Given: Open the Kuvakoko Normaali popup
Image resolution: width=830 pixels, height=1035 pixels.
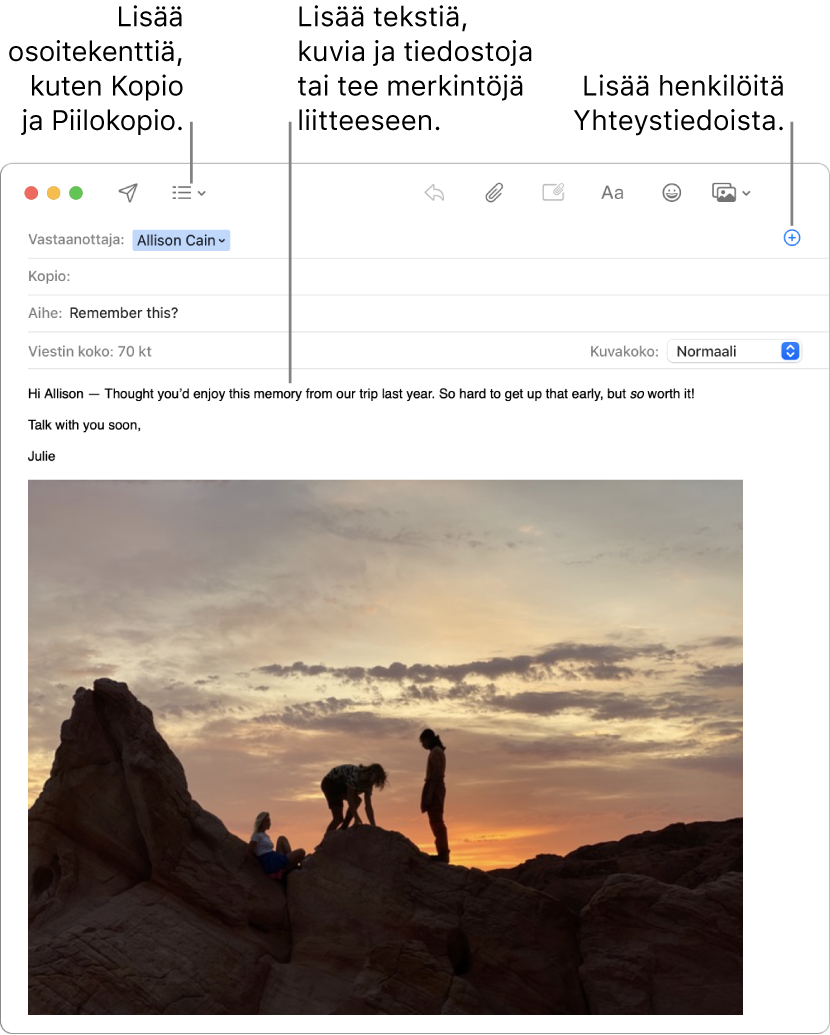Looking at the screenshot, I should [x=734, y=351].
